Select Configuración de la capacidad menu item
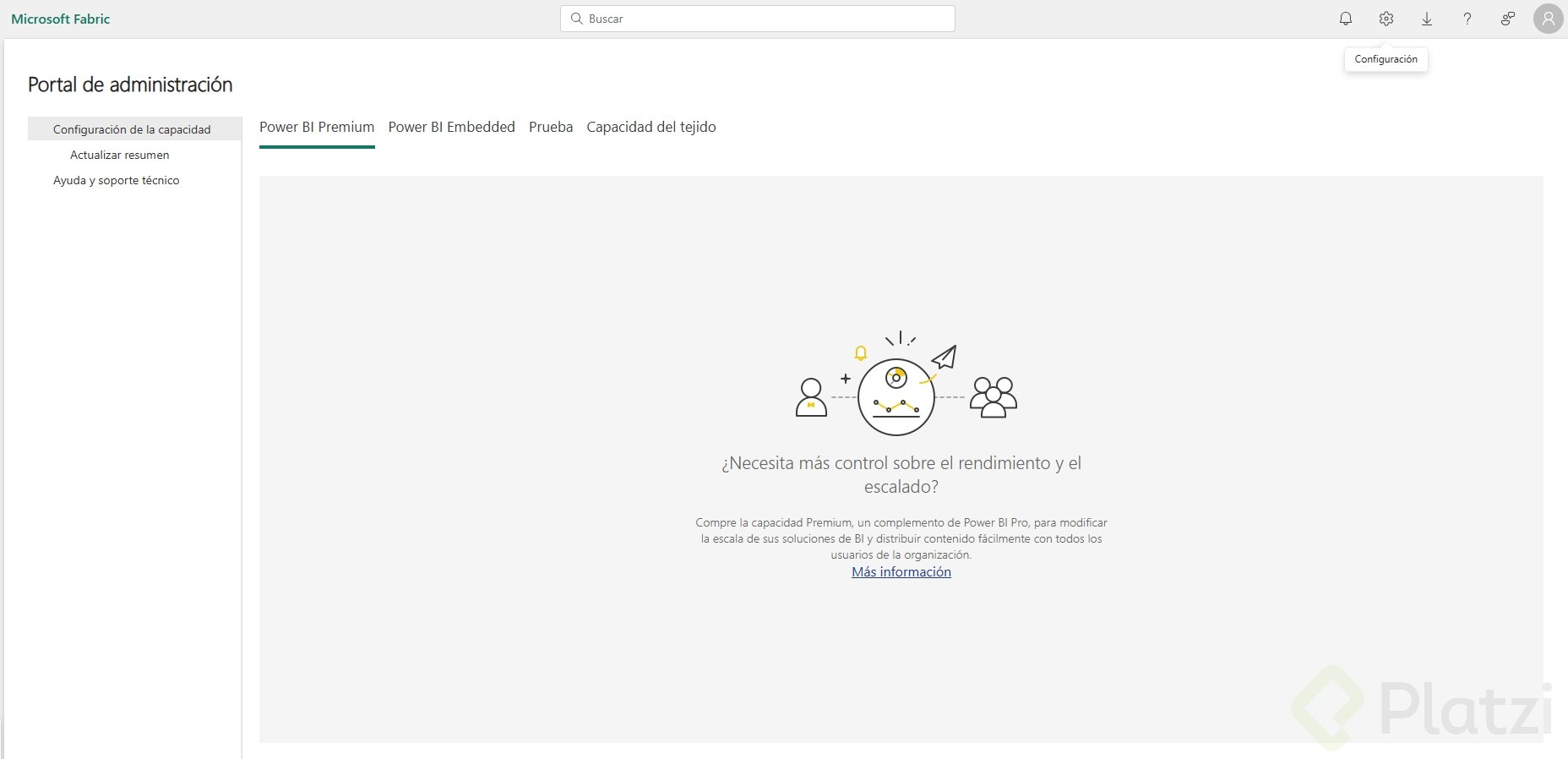 134,129
